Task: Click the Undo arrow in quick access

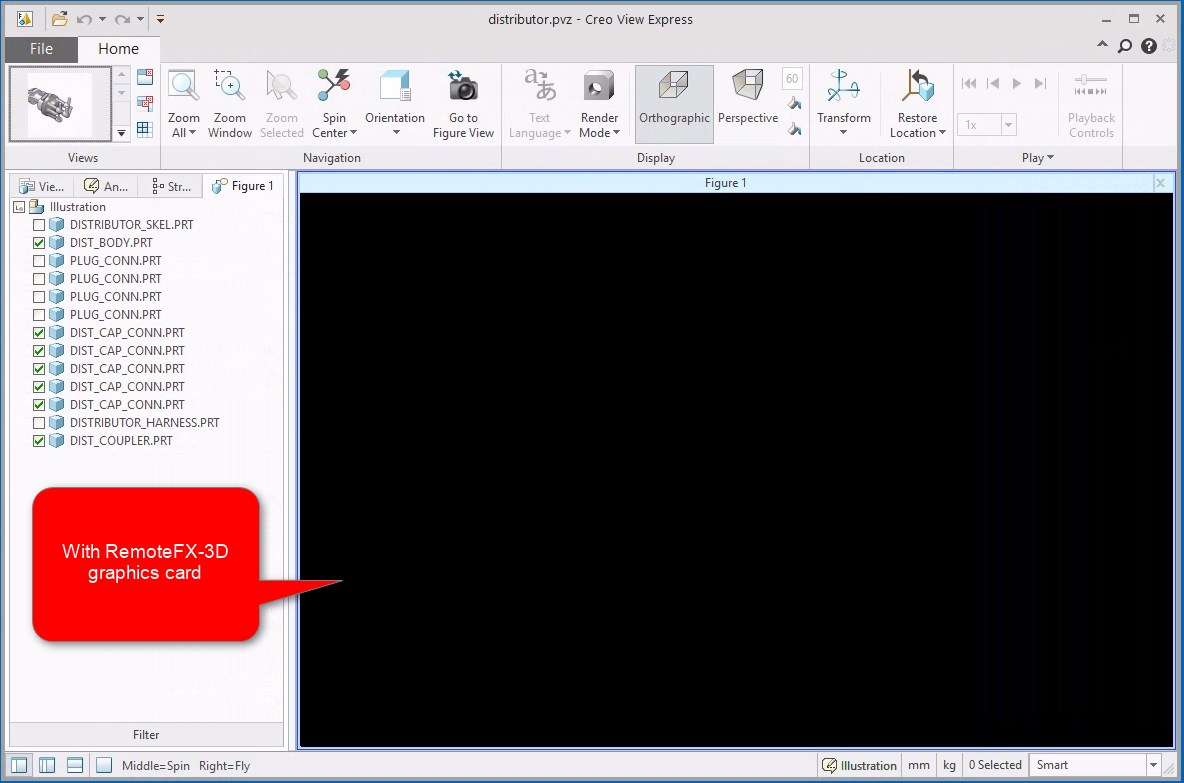Action: pyautogui.click(x=84, y=20)
